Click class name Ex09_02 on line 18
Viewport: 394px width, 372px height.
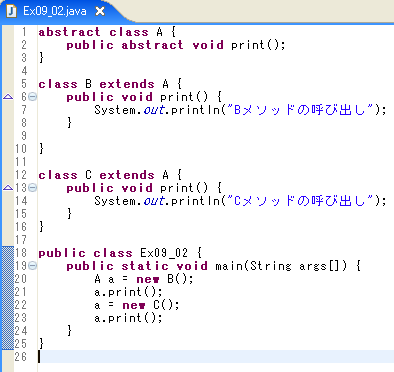[x=164, y=253]
